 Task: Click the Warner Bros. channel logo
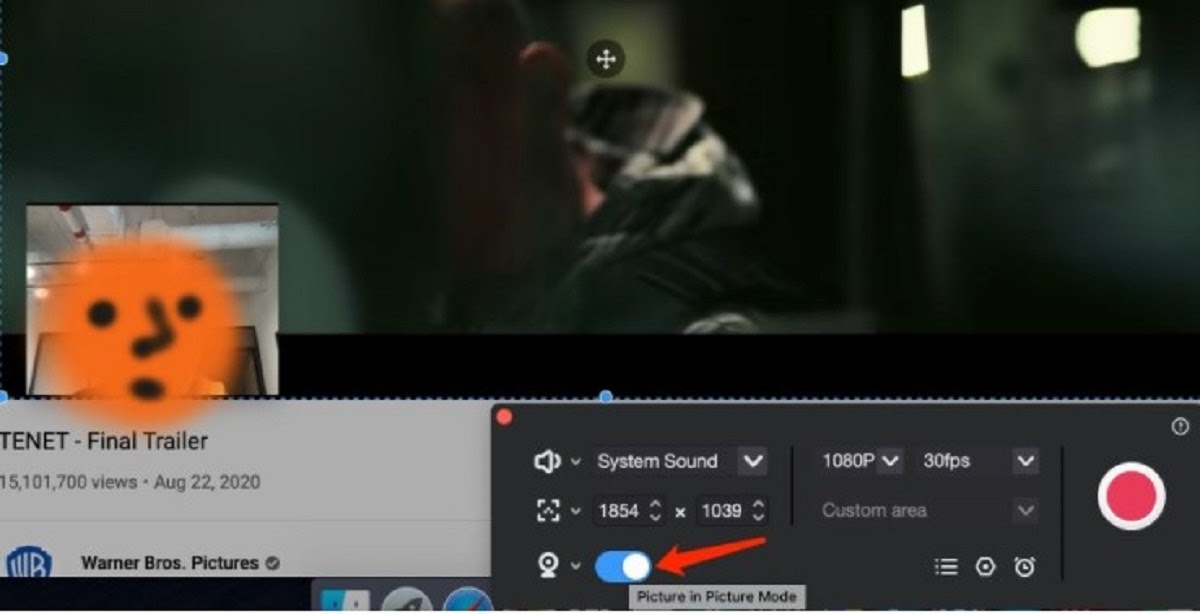(x=28, y=562)
